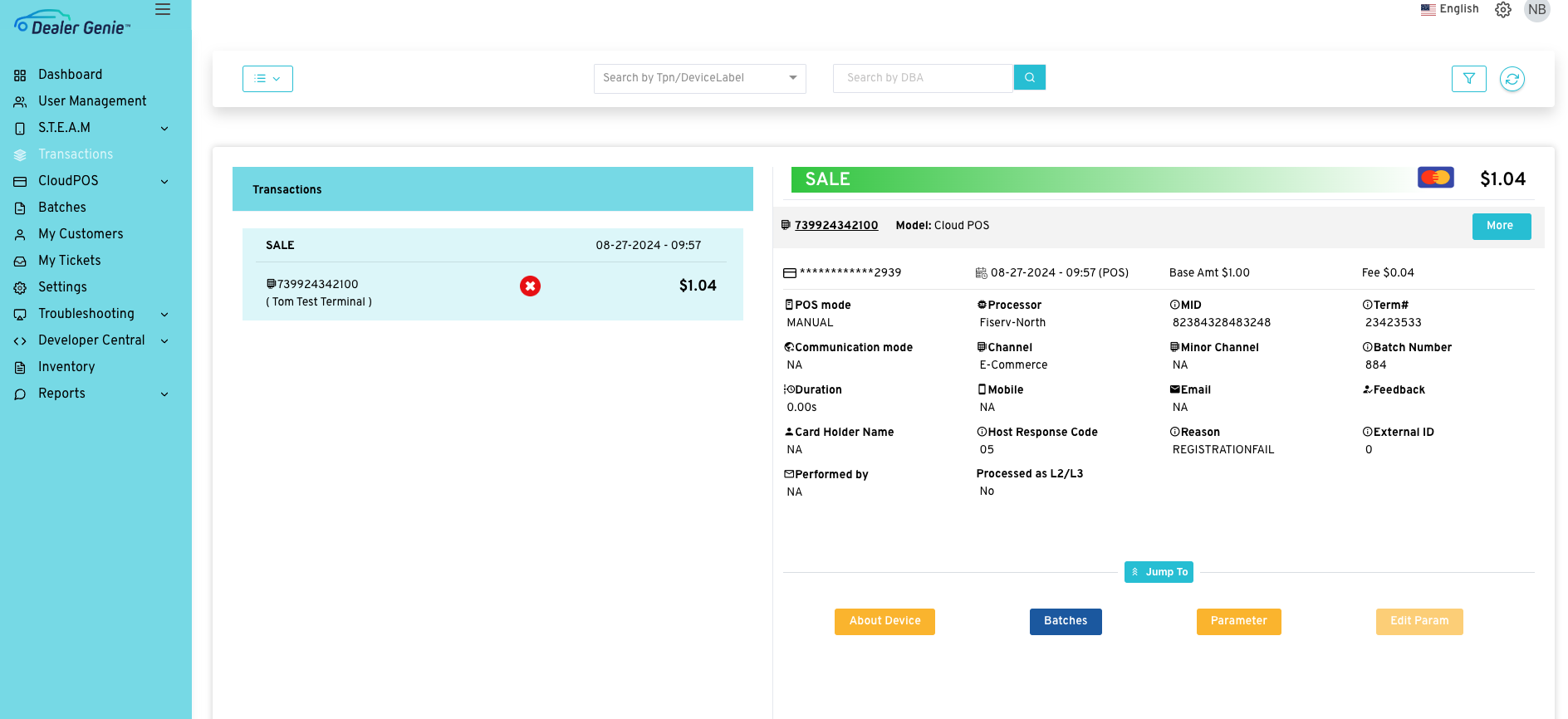Expand the Reports sidebar menu

click(x=91, y=394)
